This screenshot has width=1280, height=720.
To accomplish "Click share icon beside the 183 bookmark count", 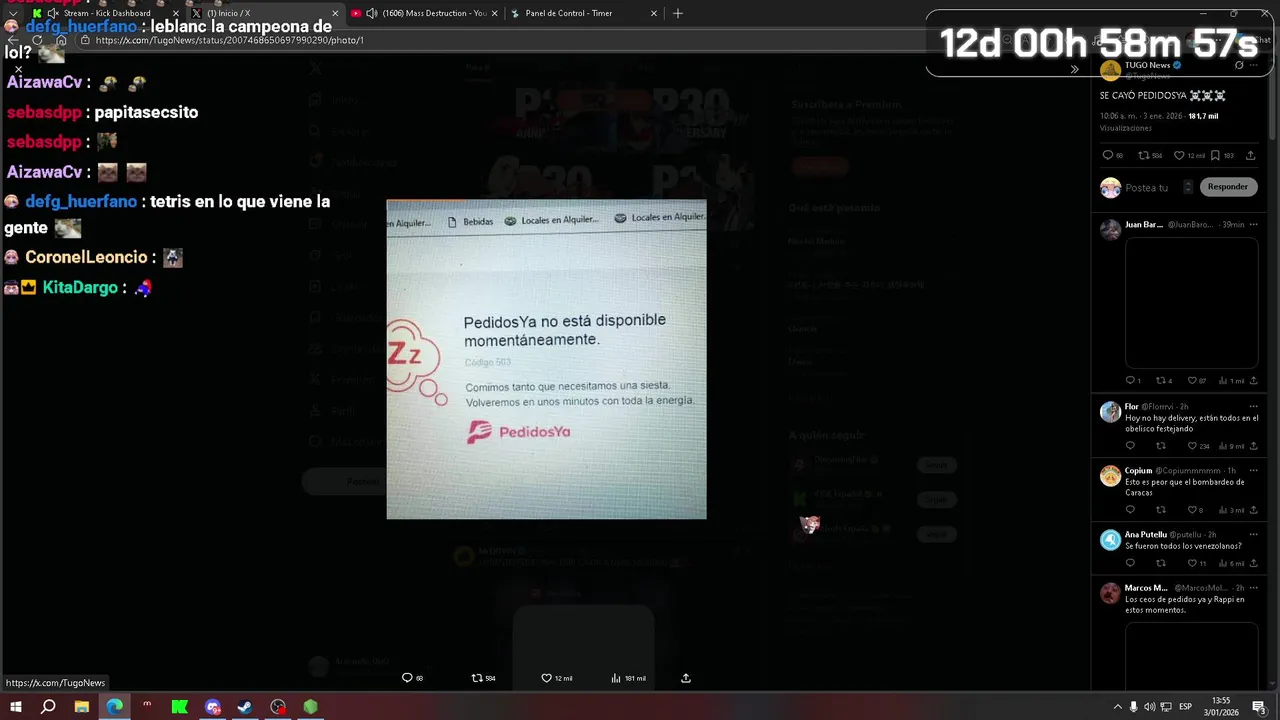I will point(1250,155).
